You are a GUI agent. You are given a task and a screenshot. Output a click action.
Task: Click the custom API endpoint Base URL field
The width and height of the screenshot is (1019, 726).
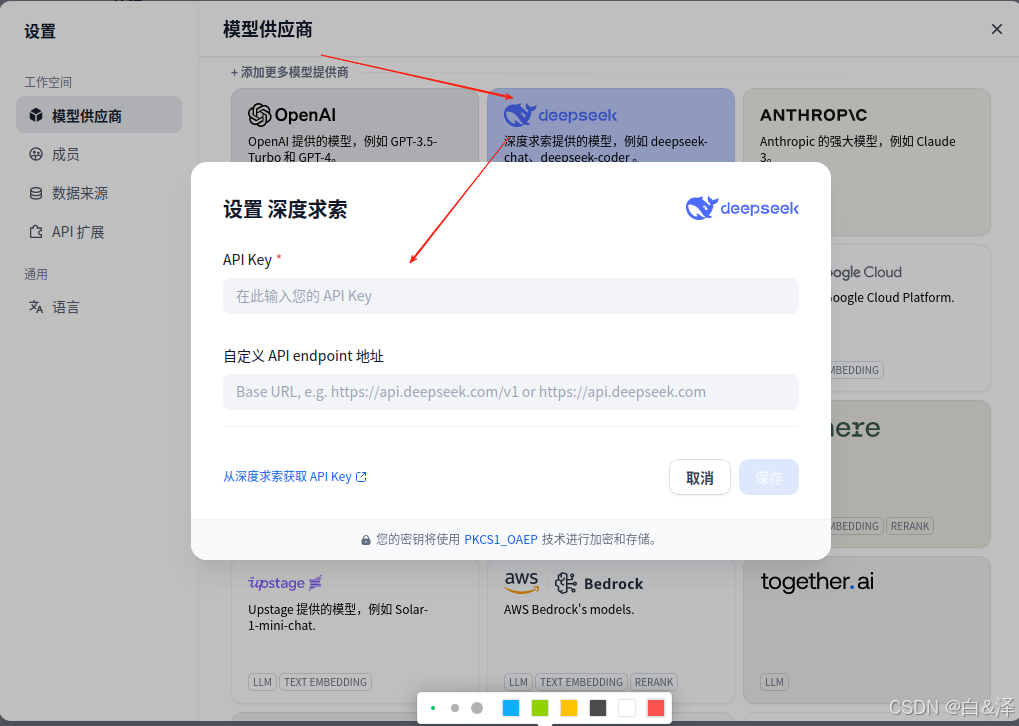510,392
